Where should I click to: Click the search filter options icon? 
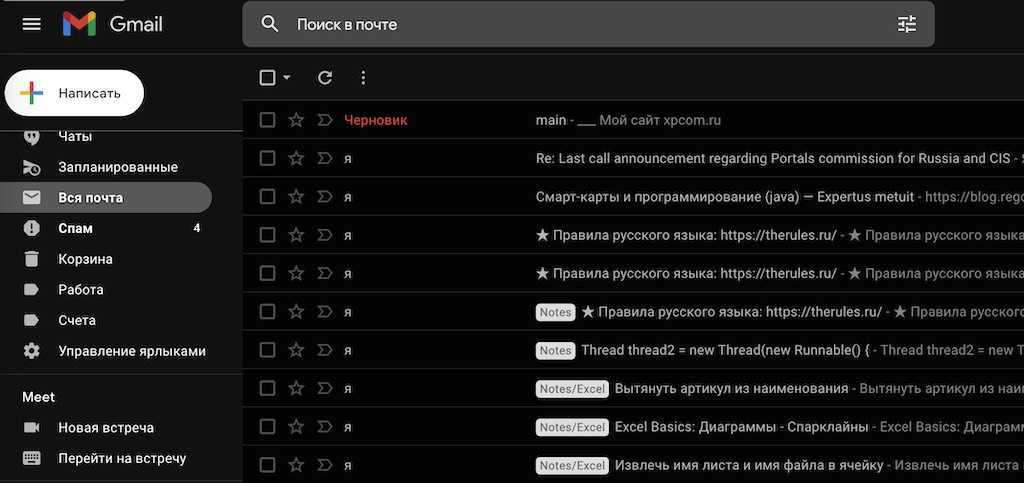point(906,24)
